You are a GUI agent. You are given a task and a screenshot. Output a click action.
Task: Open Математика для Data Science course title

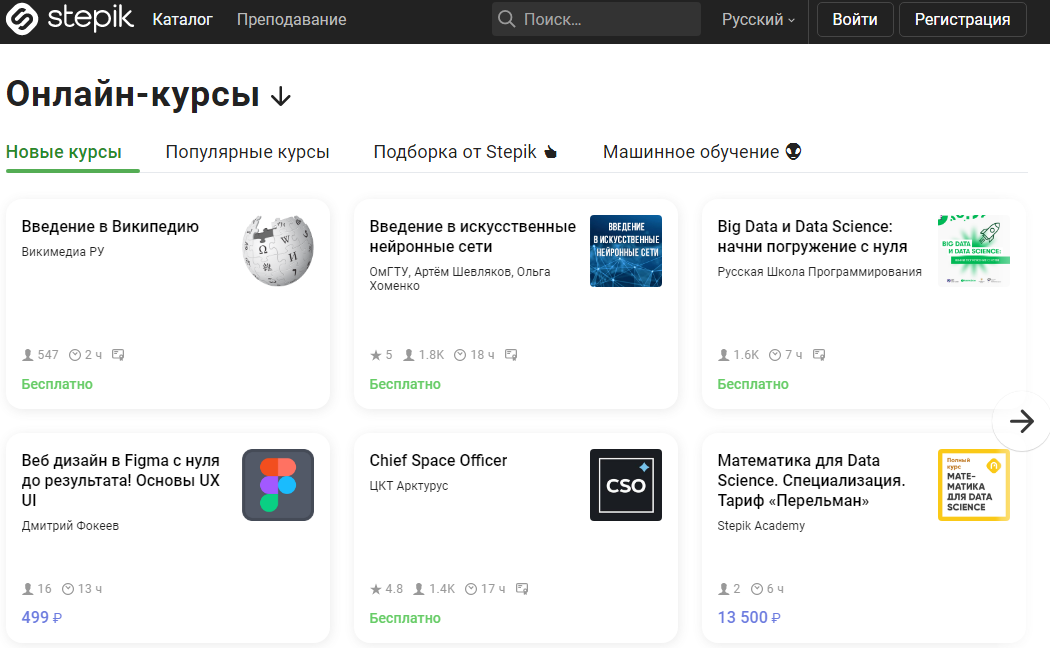(811, 480)
